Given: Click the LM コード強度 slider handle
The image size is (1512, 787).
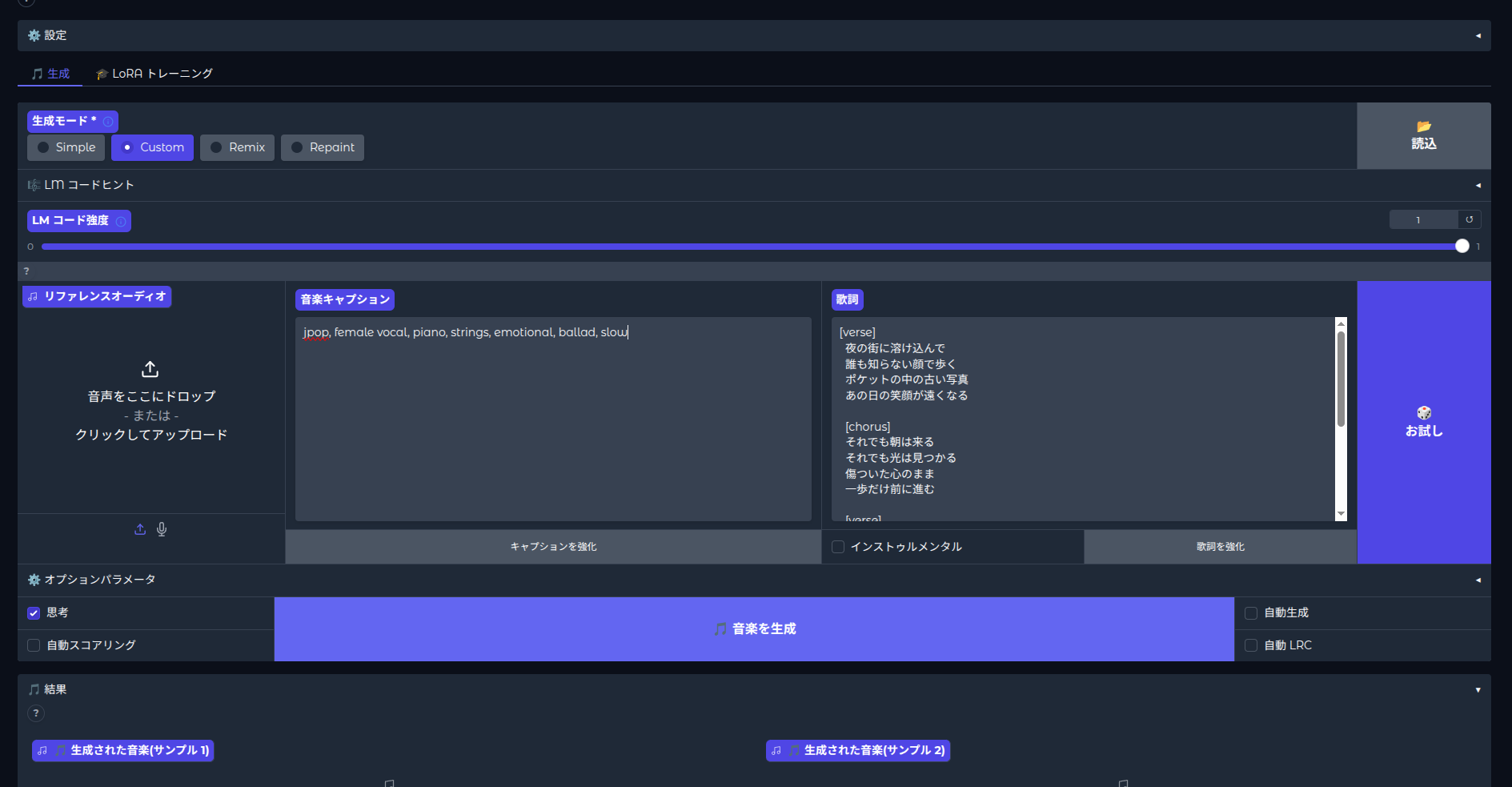Looking at the screenshot, I should point(1462,247).
